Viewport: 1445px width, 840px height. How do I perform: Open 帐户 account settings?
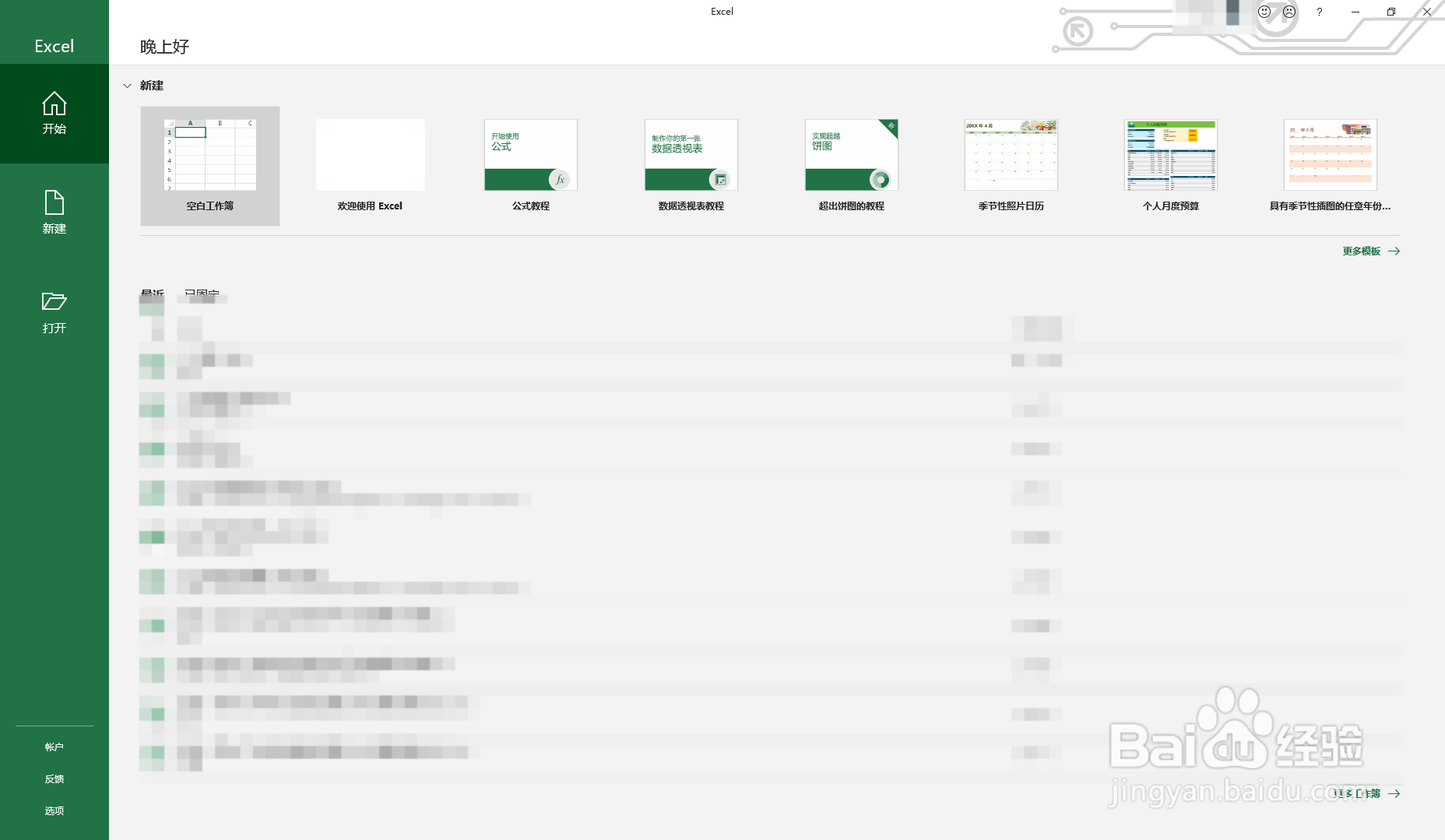(54, 747)
